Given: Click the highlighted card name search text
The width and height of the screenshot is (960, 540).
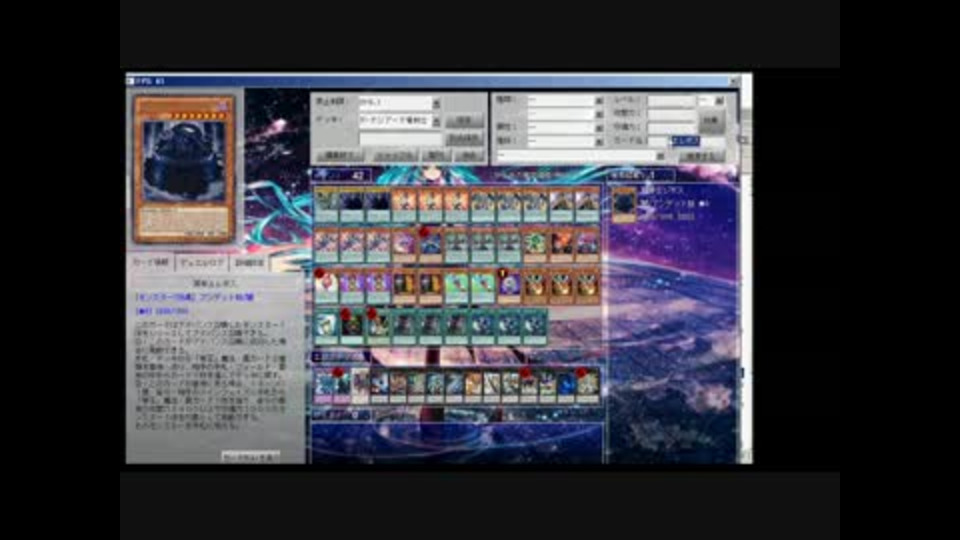Looking at the screenshot, I should pos(685,141).
